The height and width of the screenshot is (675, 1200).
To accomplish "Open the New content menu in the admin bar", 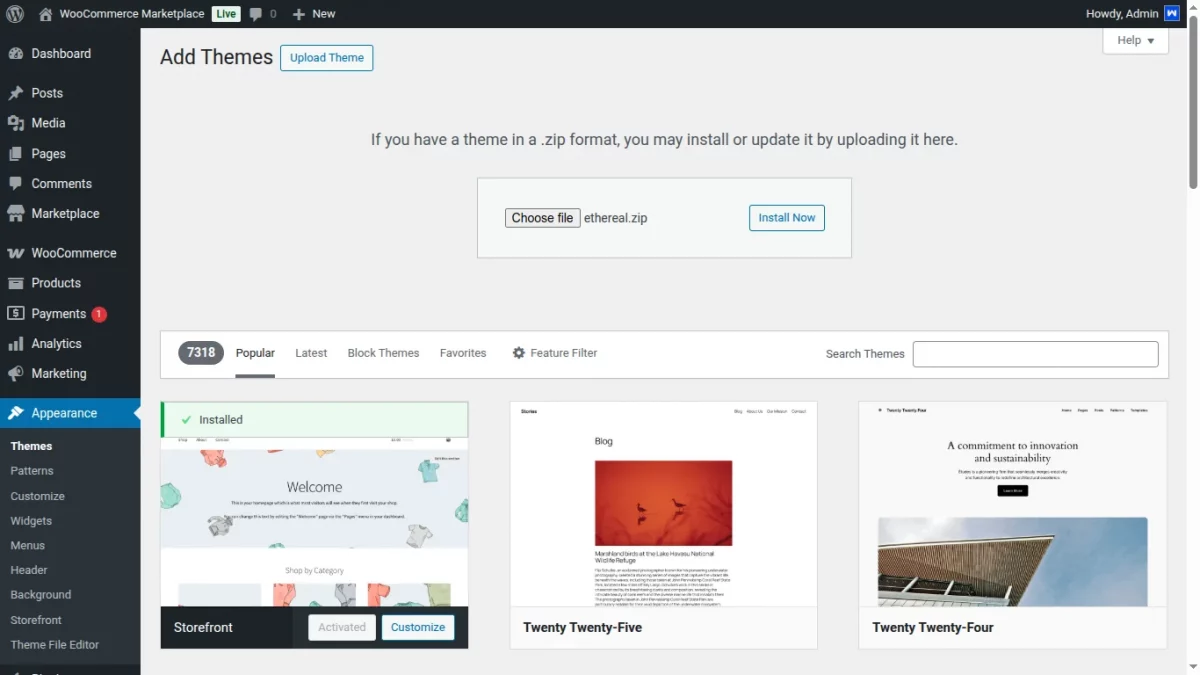I will tap(313, 14).
